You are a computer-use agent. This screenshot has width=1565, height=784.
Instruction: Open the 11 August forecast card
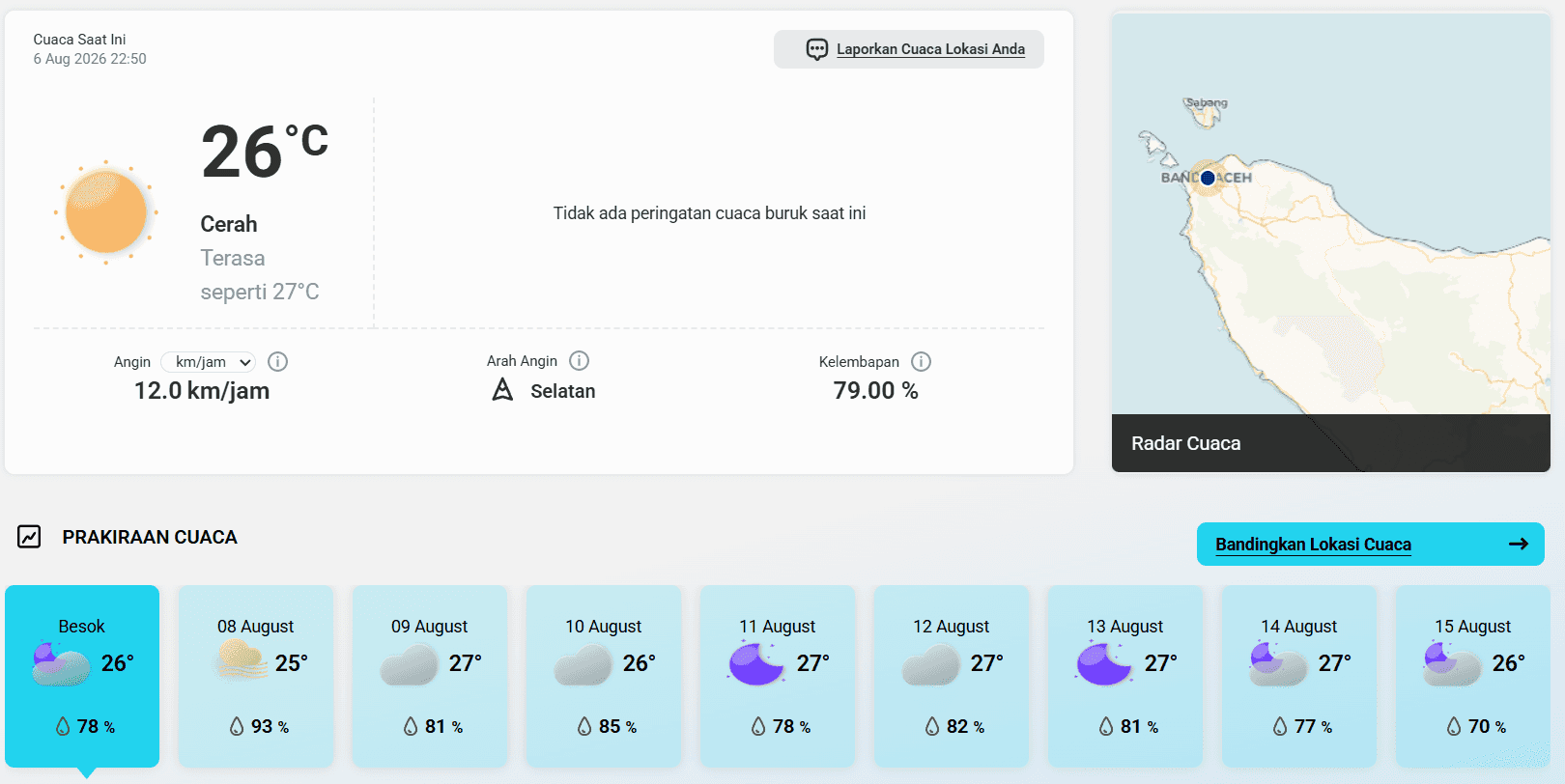coord(778,676)
